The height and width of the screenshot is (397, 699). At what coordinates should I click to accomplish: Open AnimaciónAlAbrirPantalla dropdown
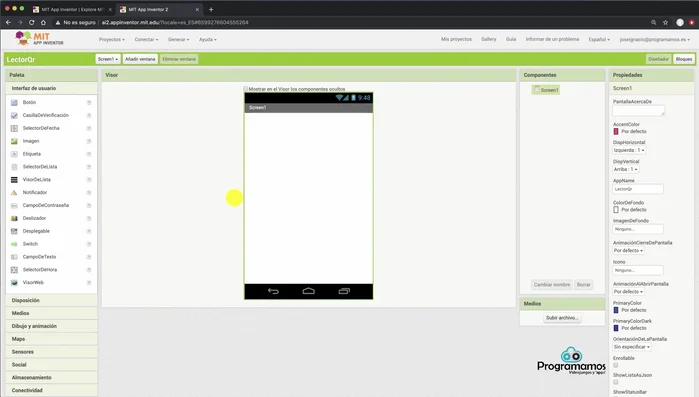click(x=629, y=291)
